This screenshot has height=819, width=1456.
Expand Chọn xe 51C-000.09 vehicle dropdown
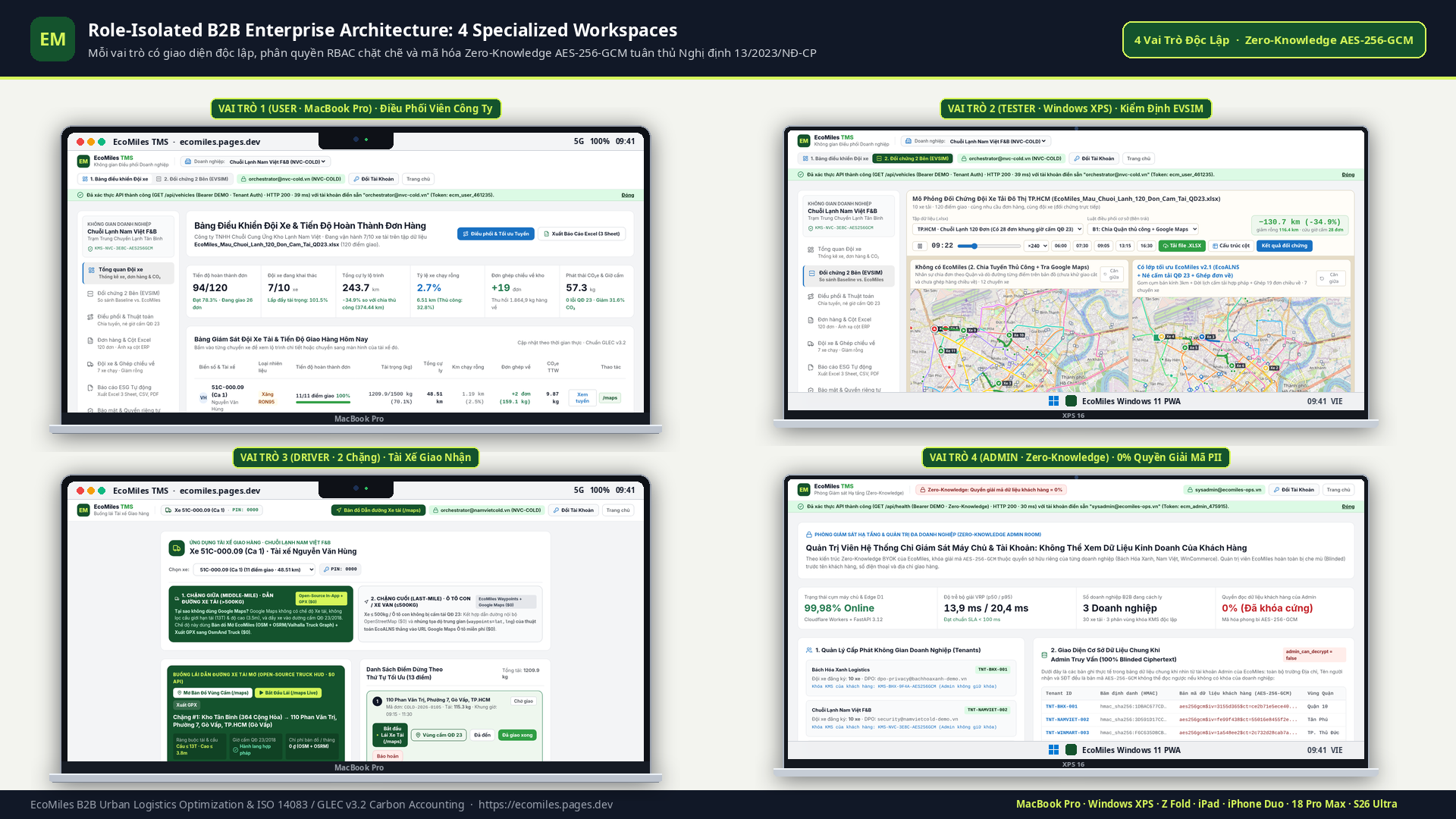tap(254, 570)
